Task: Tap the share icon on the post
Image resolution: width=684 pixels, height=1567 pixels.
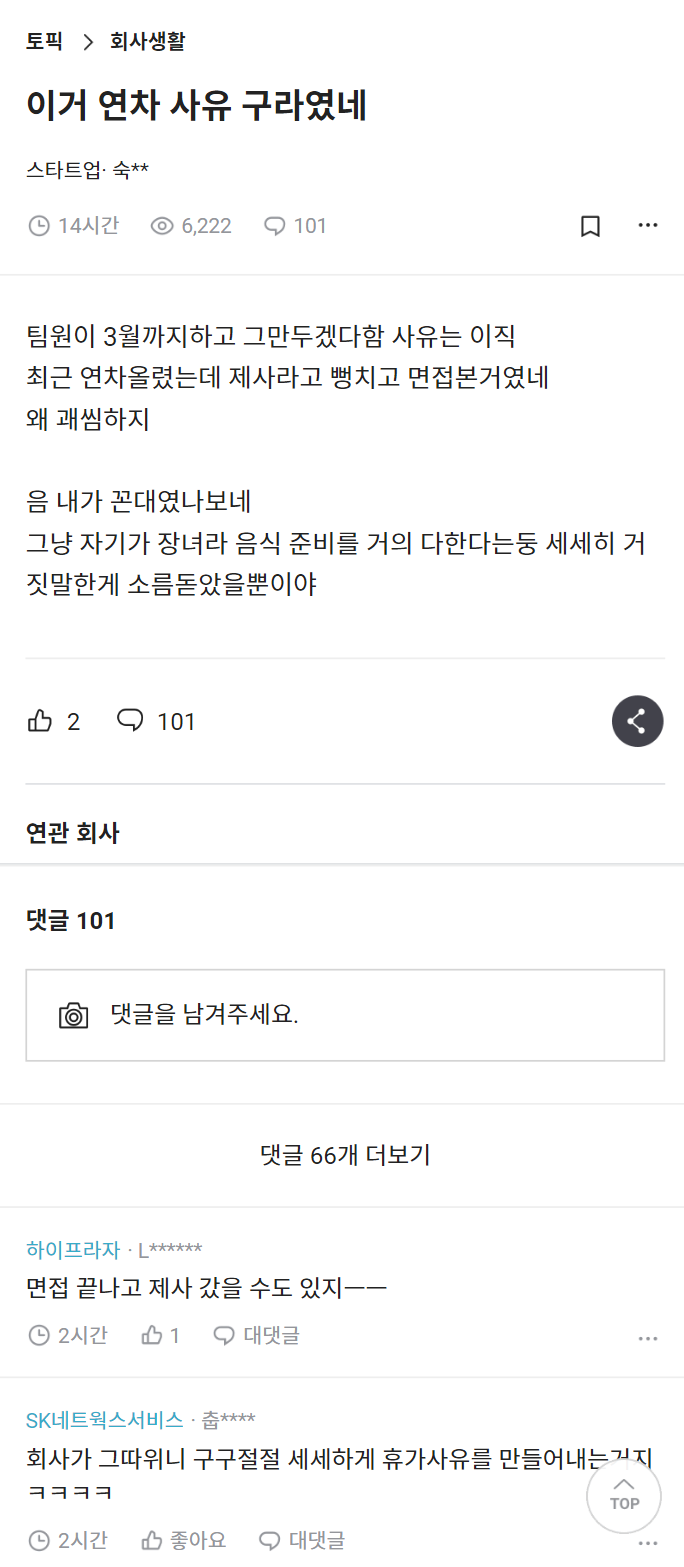Action: coord(637,720)
